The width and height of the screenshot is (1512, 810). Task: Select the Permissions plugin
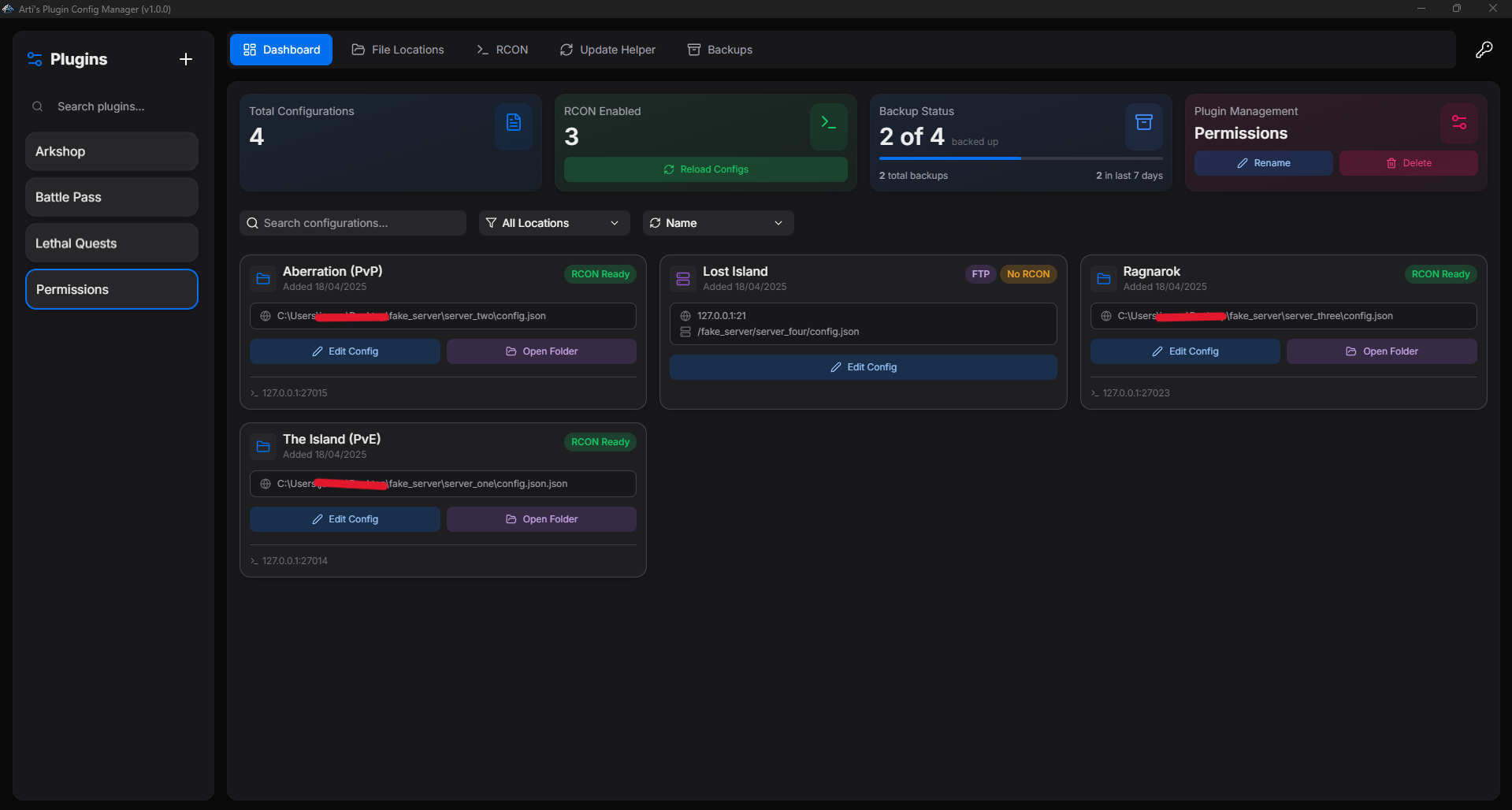(x=112, y=289)
